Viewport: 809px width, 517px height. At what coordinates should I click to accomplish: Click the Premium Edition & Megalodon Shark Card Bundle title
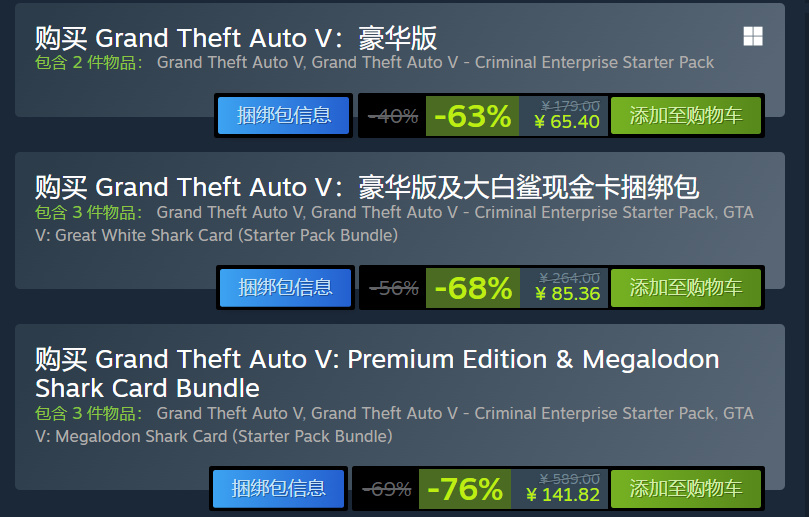[376, 373]
